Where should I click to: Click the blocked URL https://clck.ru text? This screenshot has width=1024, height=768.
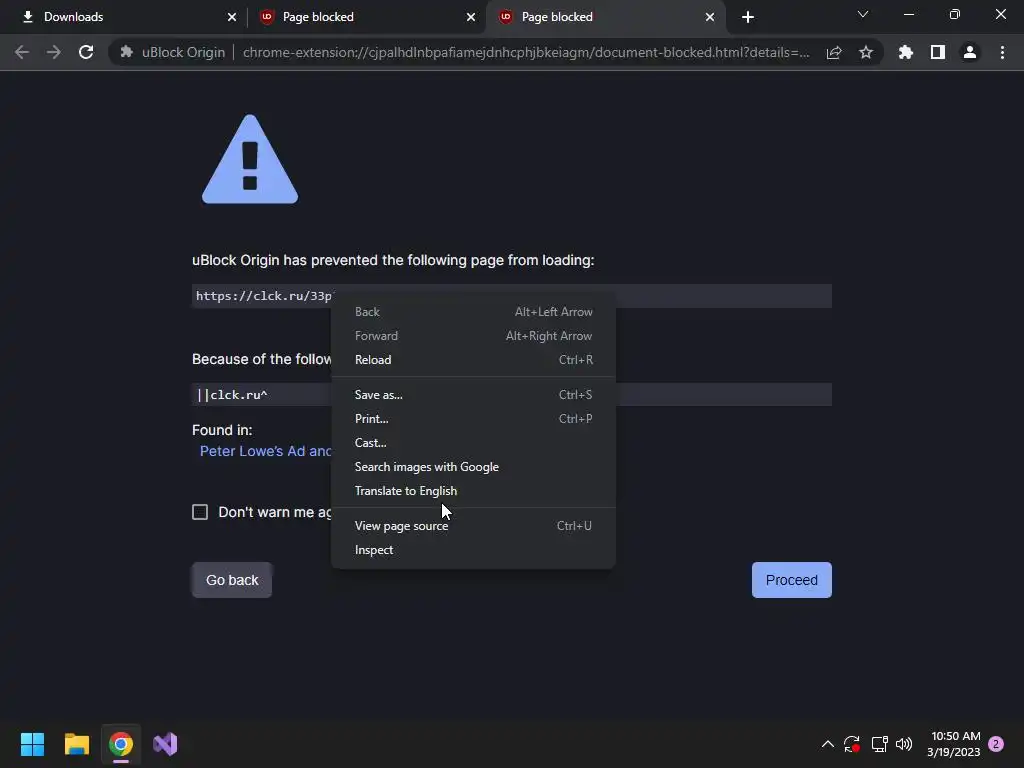(x=264, y=296)
